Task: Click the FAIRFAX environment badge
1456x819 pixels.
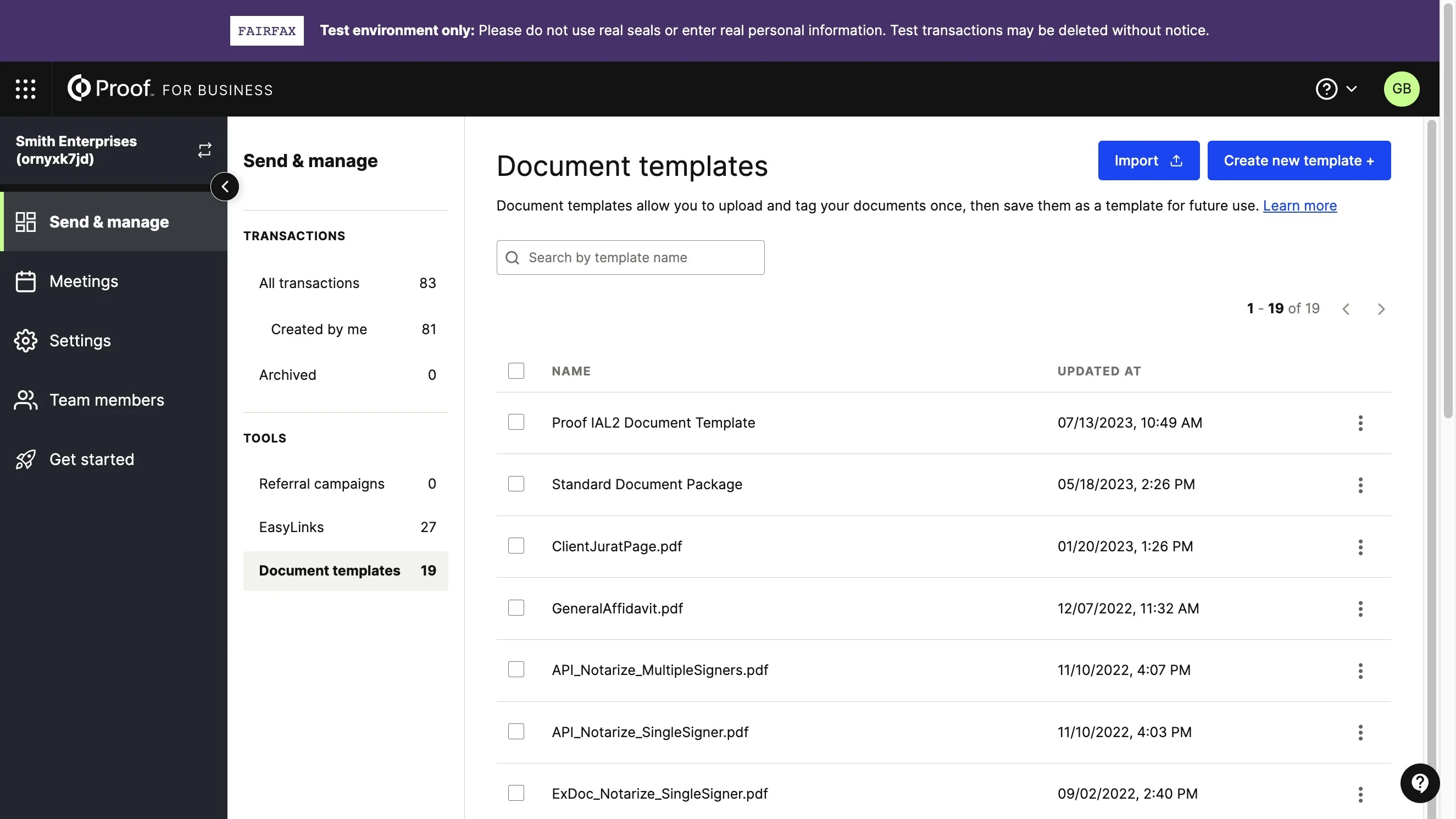Action: click(267, 31)
